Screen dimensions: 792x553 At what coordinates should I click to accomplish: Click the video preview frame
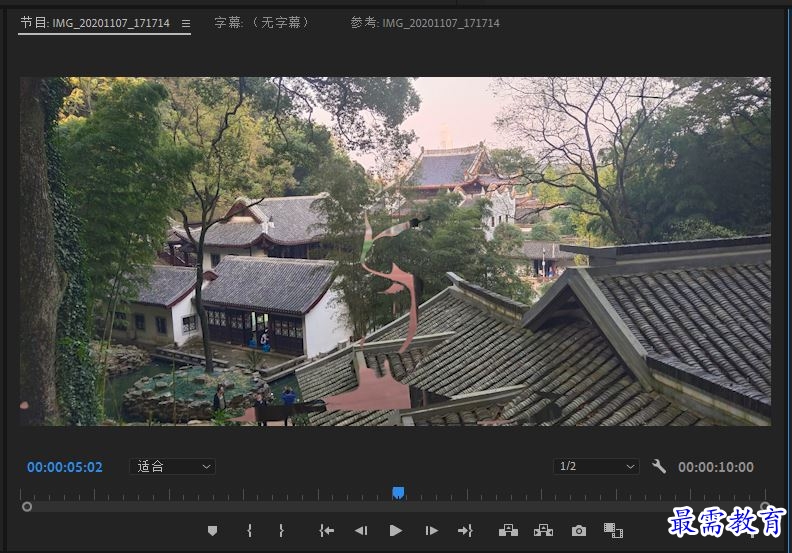(395, 251)
